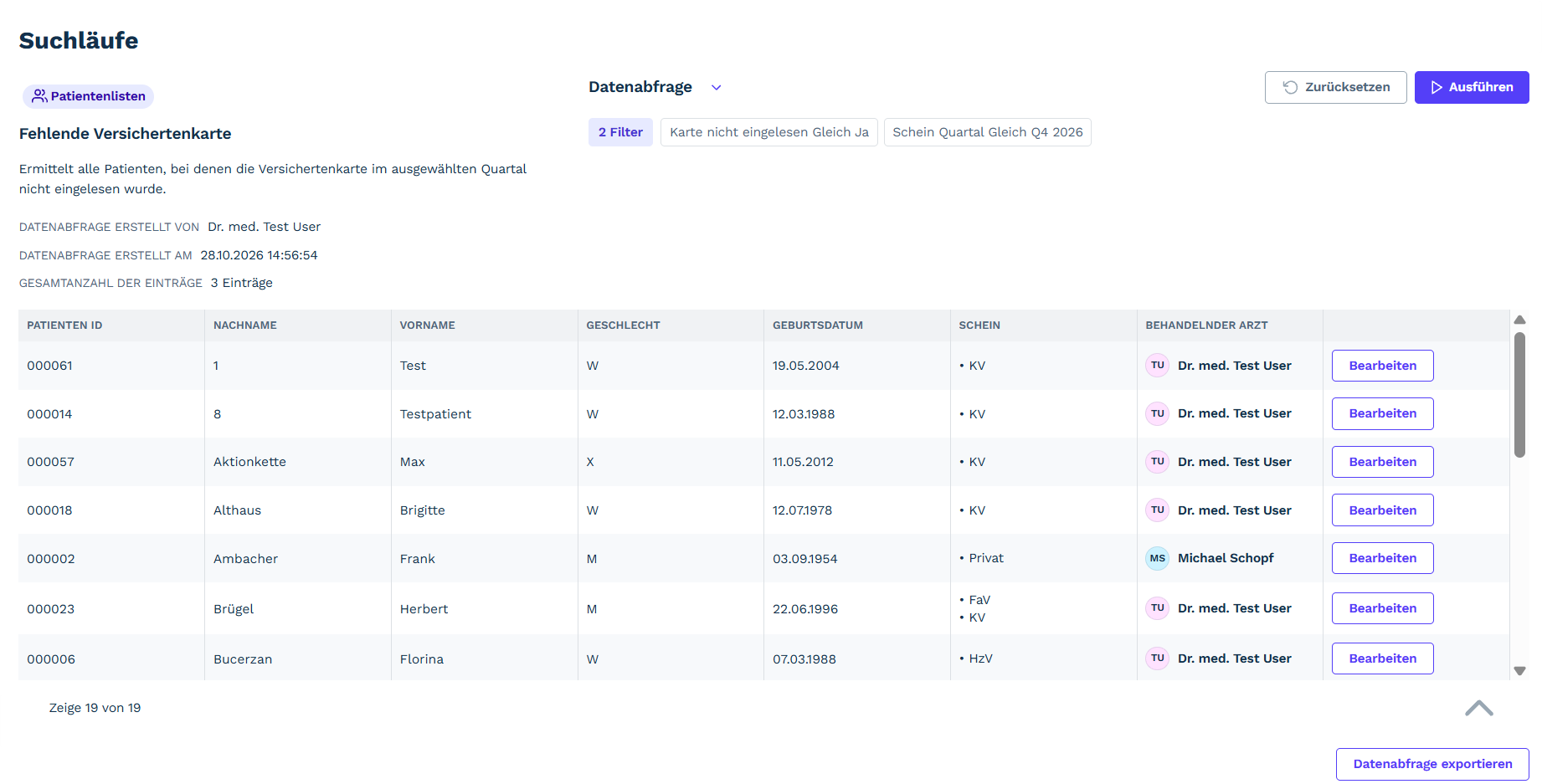
Task: Edit Brügel Herbert via Bearbeiten
Action: [1382, 608]
